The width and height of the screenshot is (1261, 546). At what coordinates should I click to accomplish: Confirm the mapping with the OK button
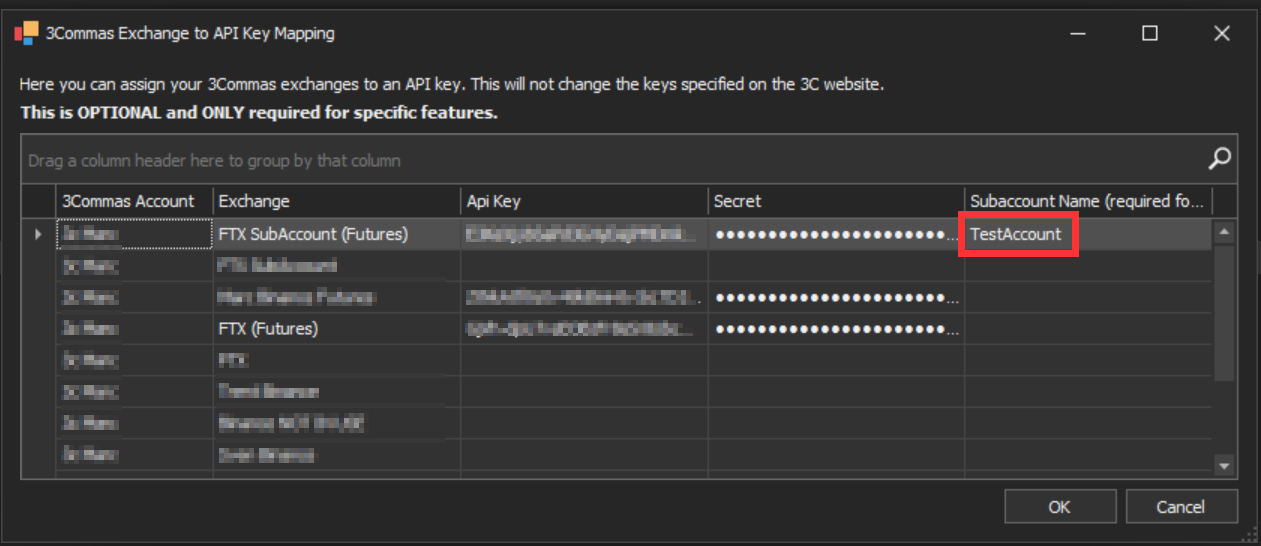pos(1060,507)
